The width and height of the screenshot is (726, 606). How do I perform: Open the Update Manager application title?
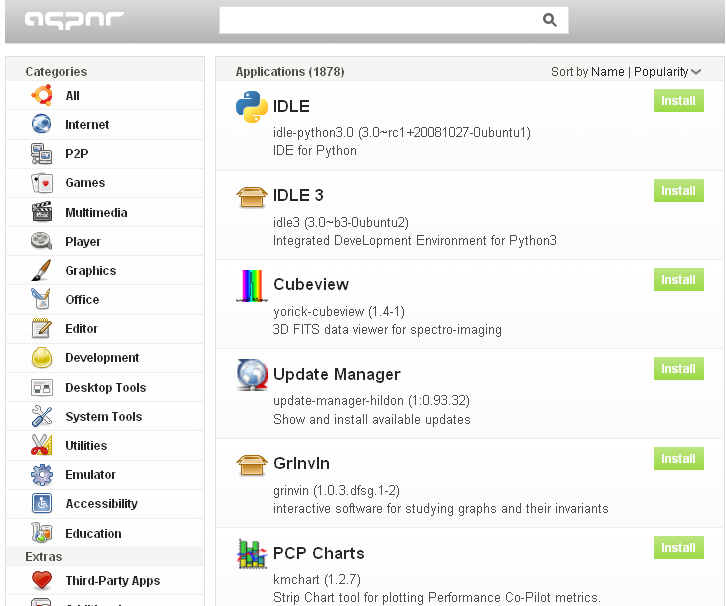point(337,374)
